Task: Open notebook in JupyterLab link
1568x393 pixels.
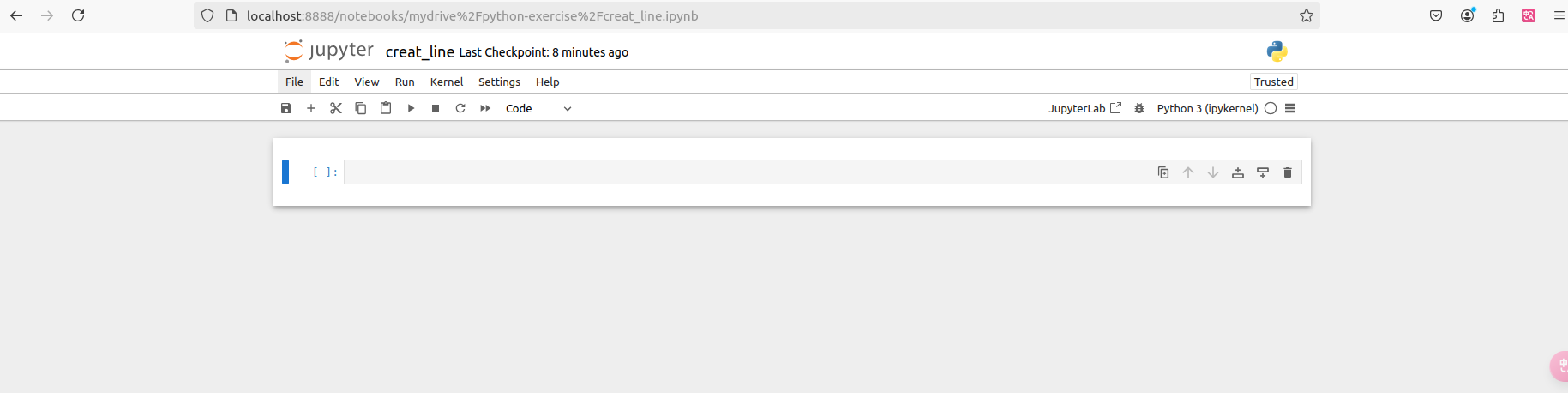Action: click(1084, 108)
